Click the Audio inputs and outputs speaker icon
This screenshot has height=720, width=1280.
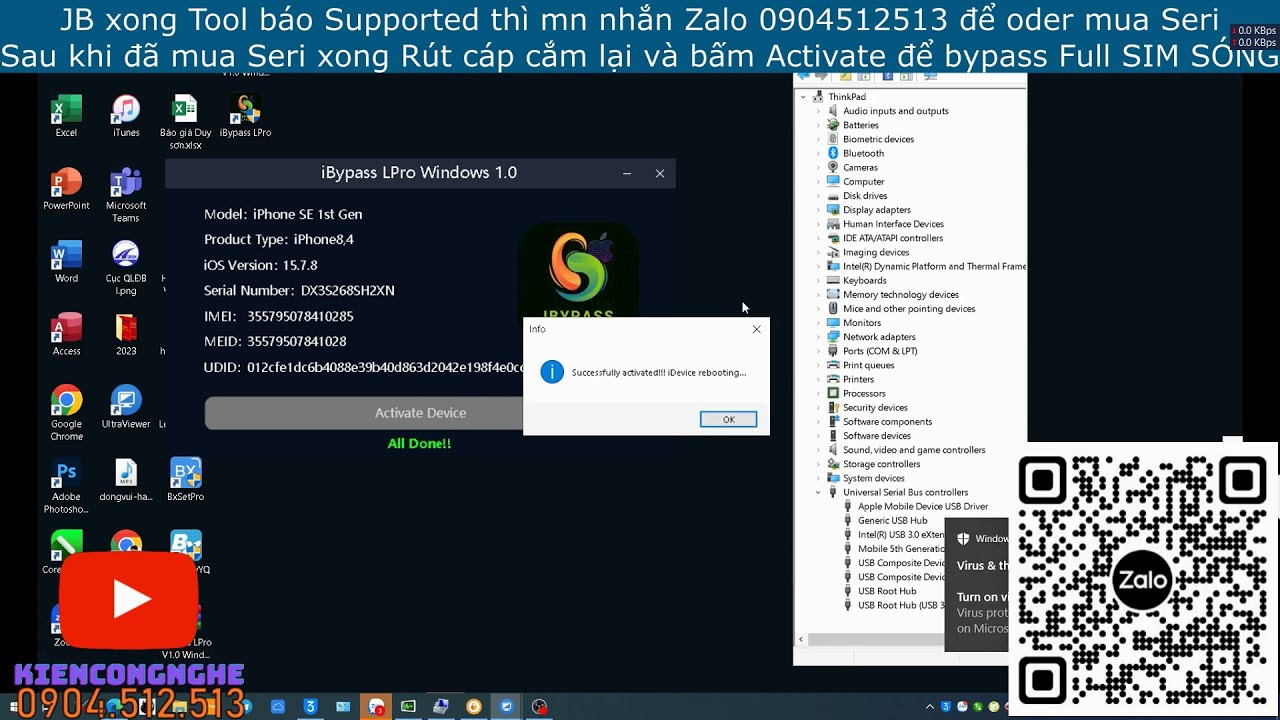pos(833,111)
